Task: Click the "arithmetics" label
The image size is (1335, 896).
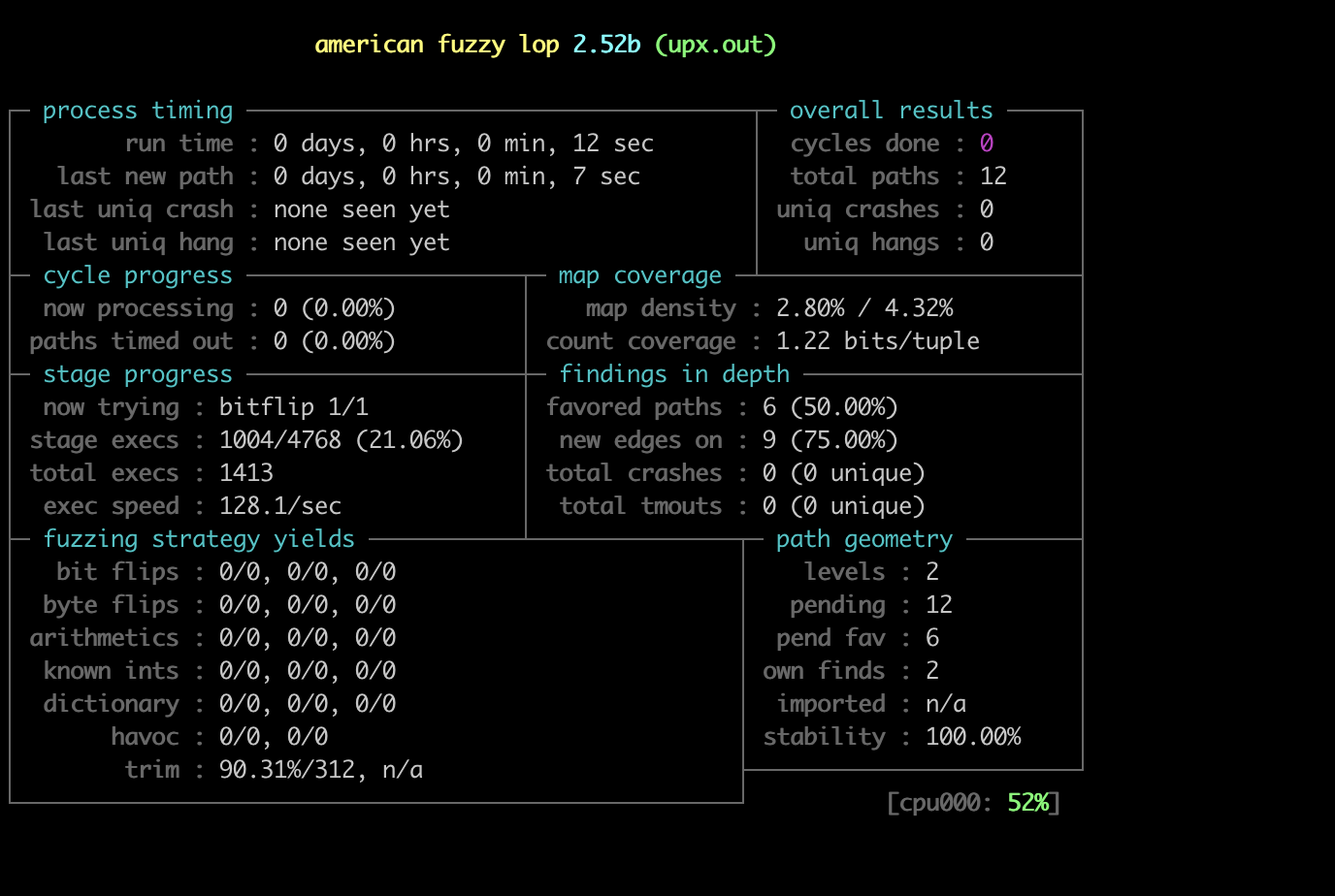Action: (105, 638)
